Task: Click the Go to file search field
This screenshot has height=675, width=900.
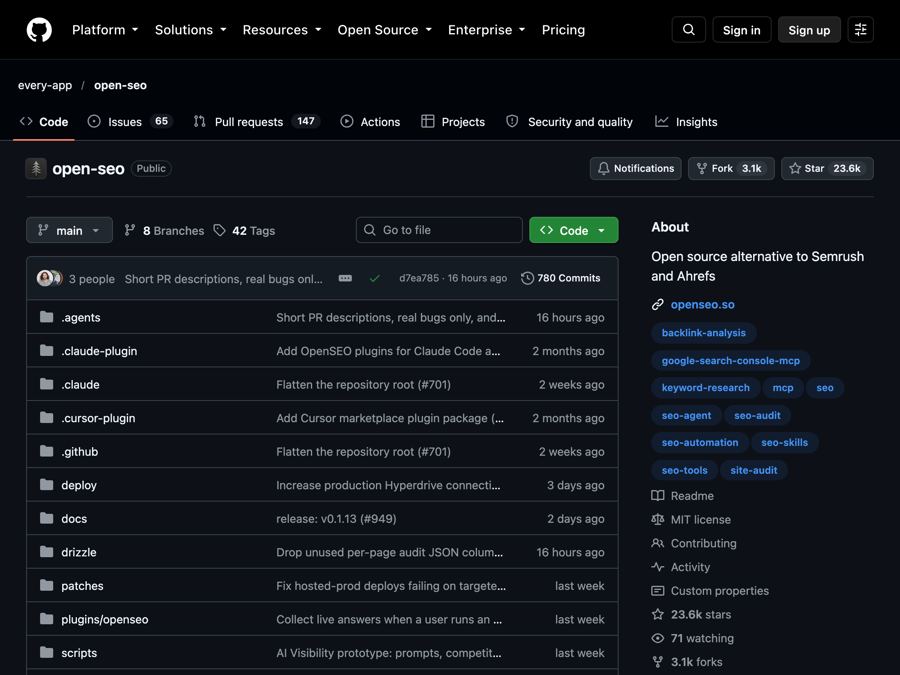Action: pyautogui.click(x=439, y=230)
